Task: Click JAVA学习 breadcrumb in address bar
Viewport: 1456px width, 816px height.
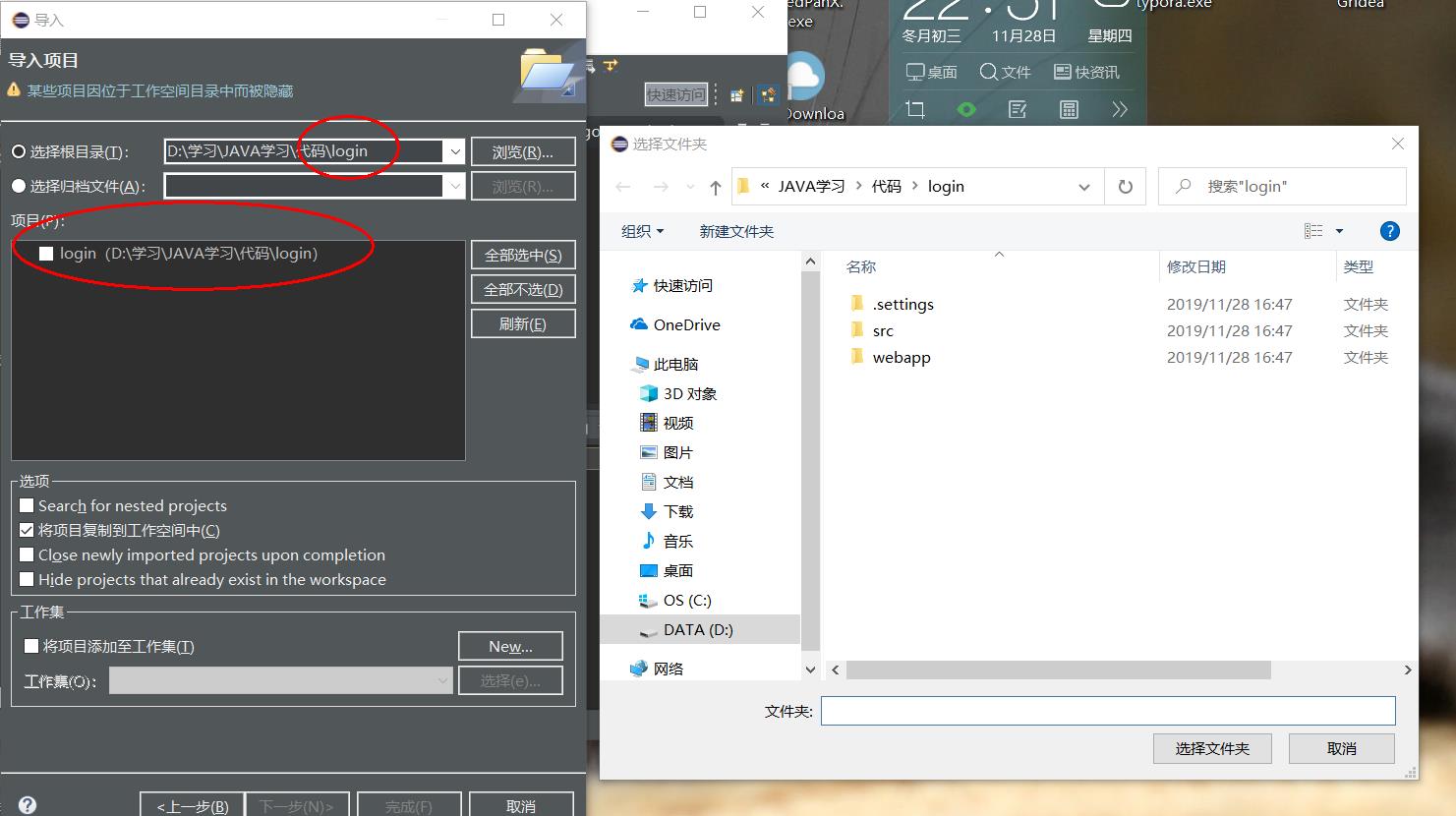Action: tap(811, 187)
